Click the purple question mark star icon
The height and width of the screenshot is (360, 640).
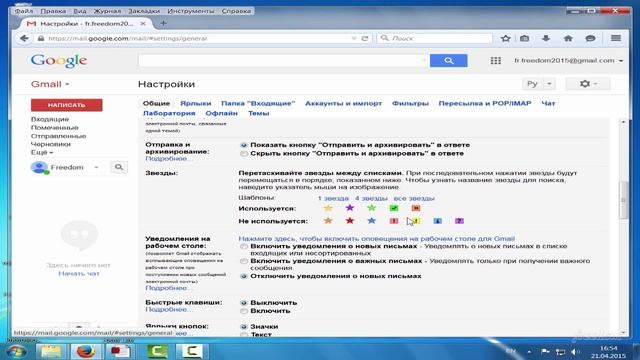tap(459, 221)
